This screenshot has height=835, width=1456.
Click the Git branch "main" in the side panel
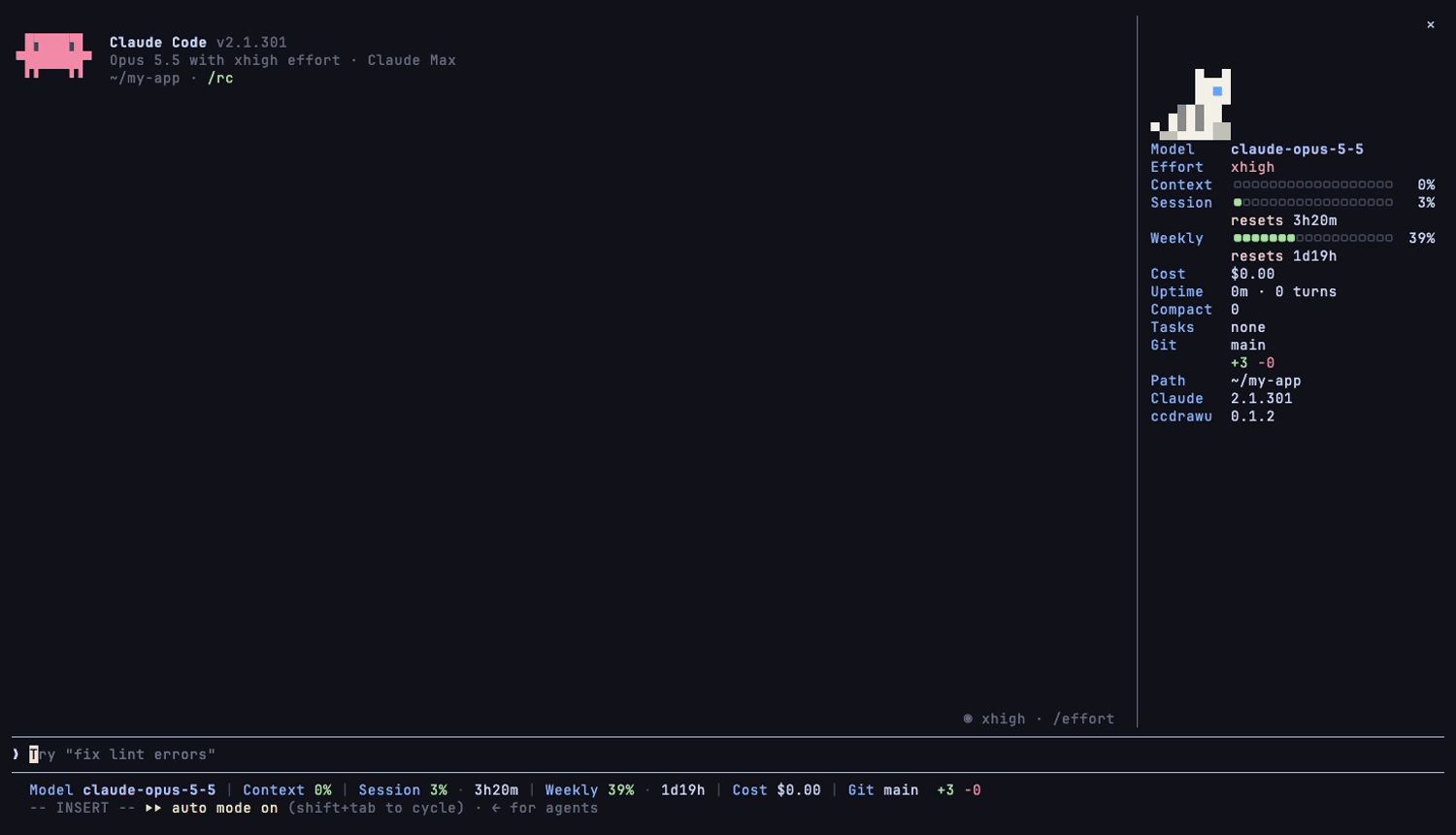1248,345
